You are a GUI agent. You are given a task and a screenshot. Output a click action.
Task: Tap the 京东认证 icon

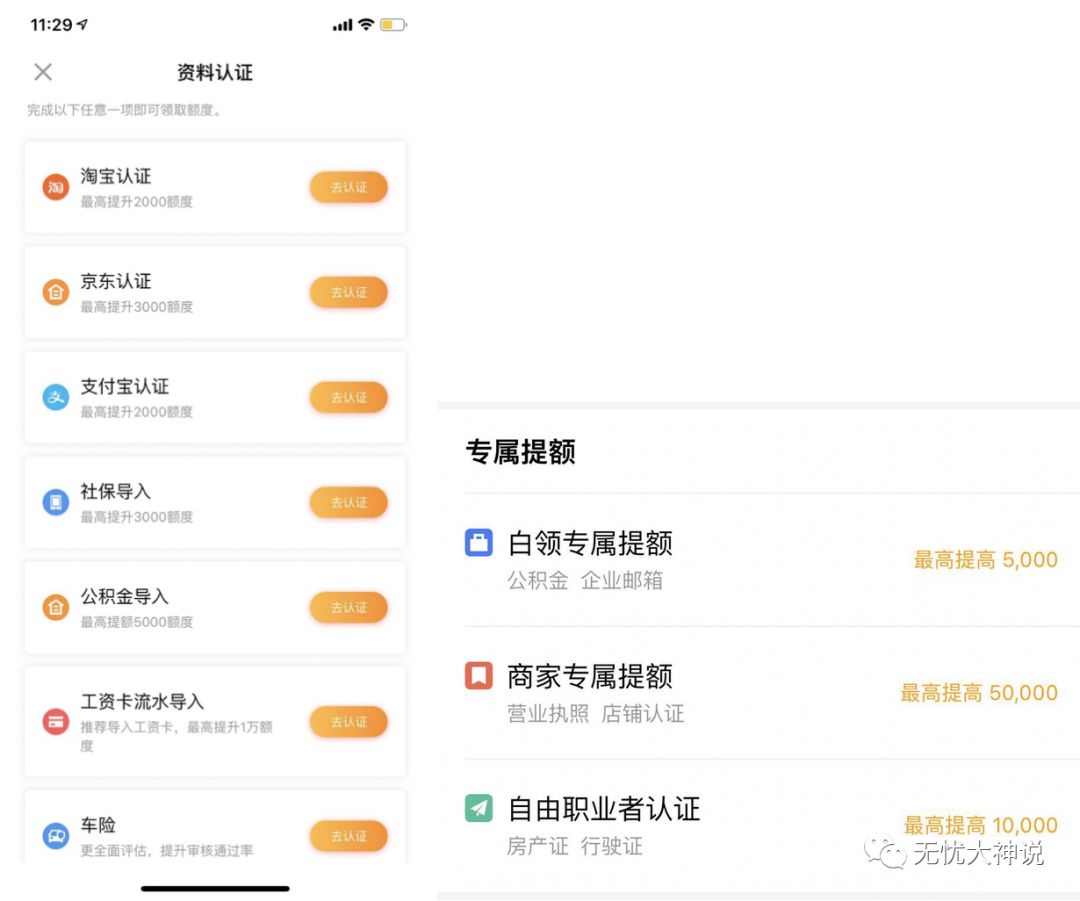56,292
